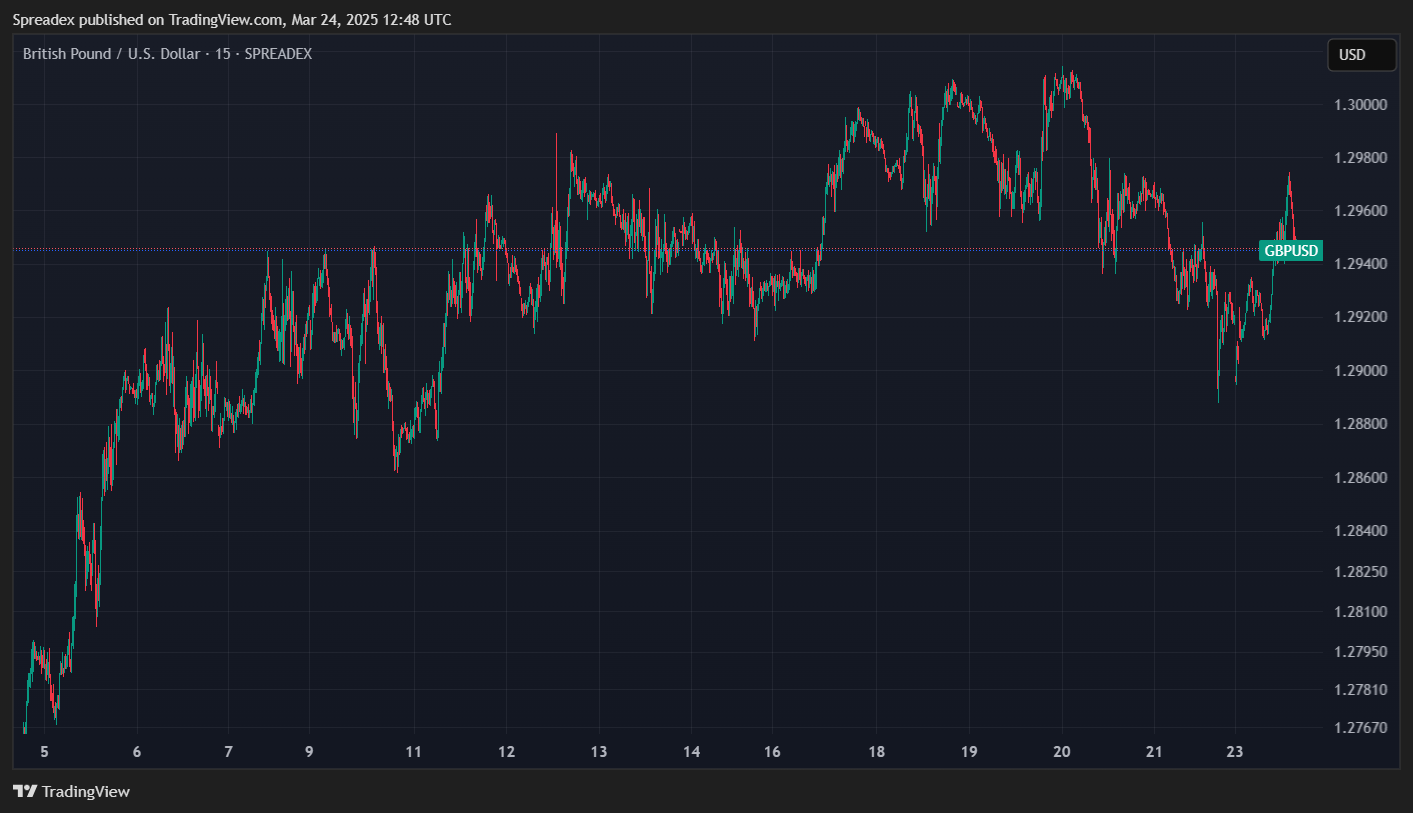Click price level 1.27670
The height and width of the screenshot is (813, 1413).
pos(1360,727)
